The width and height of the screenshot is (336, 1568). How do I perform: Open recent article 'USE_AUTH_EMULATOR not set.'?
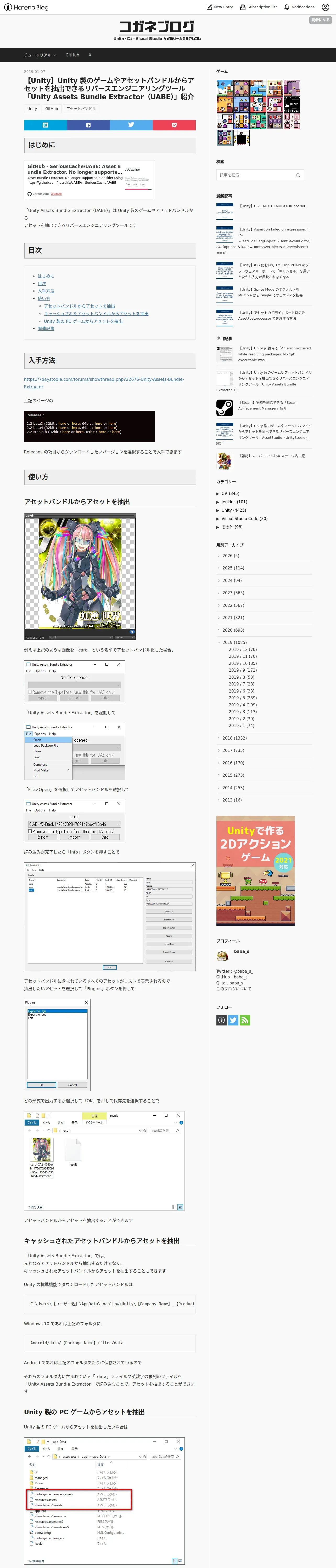[272, 206]
